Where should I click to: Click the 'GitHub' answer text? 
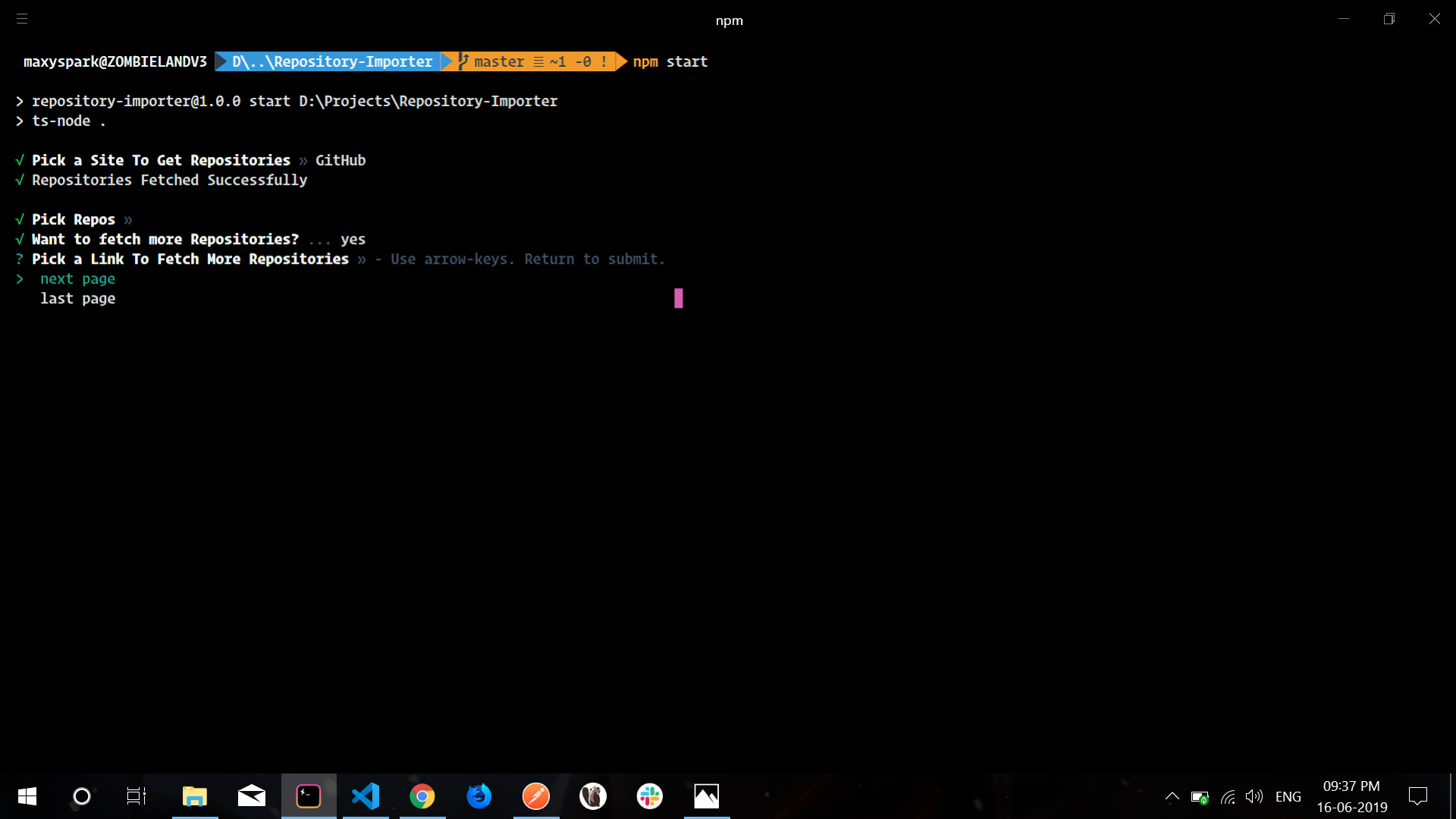(340, 161)
